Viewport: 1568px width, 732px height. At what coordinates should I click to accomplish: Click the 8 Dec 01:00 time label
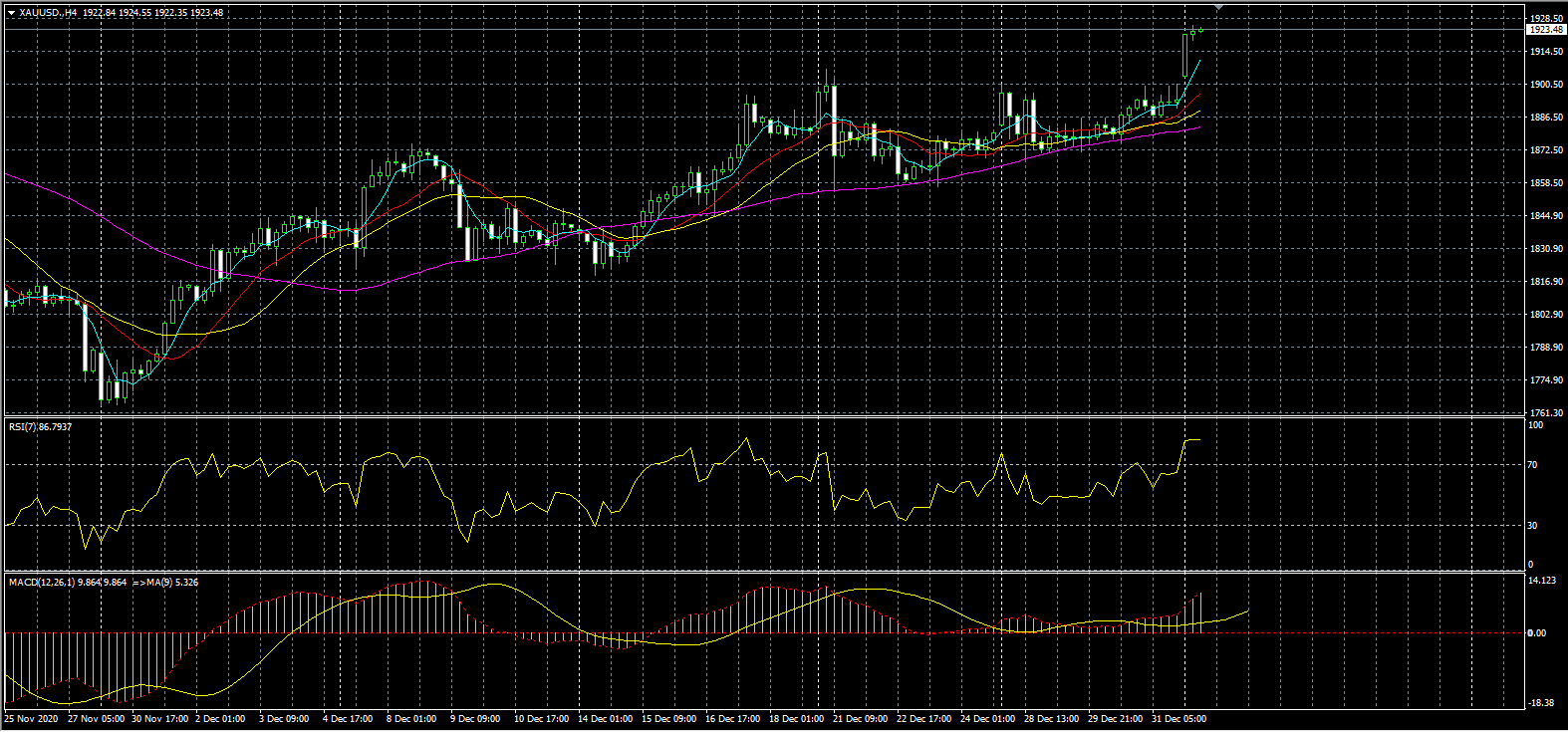(411, 719)
